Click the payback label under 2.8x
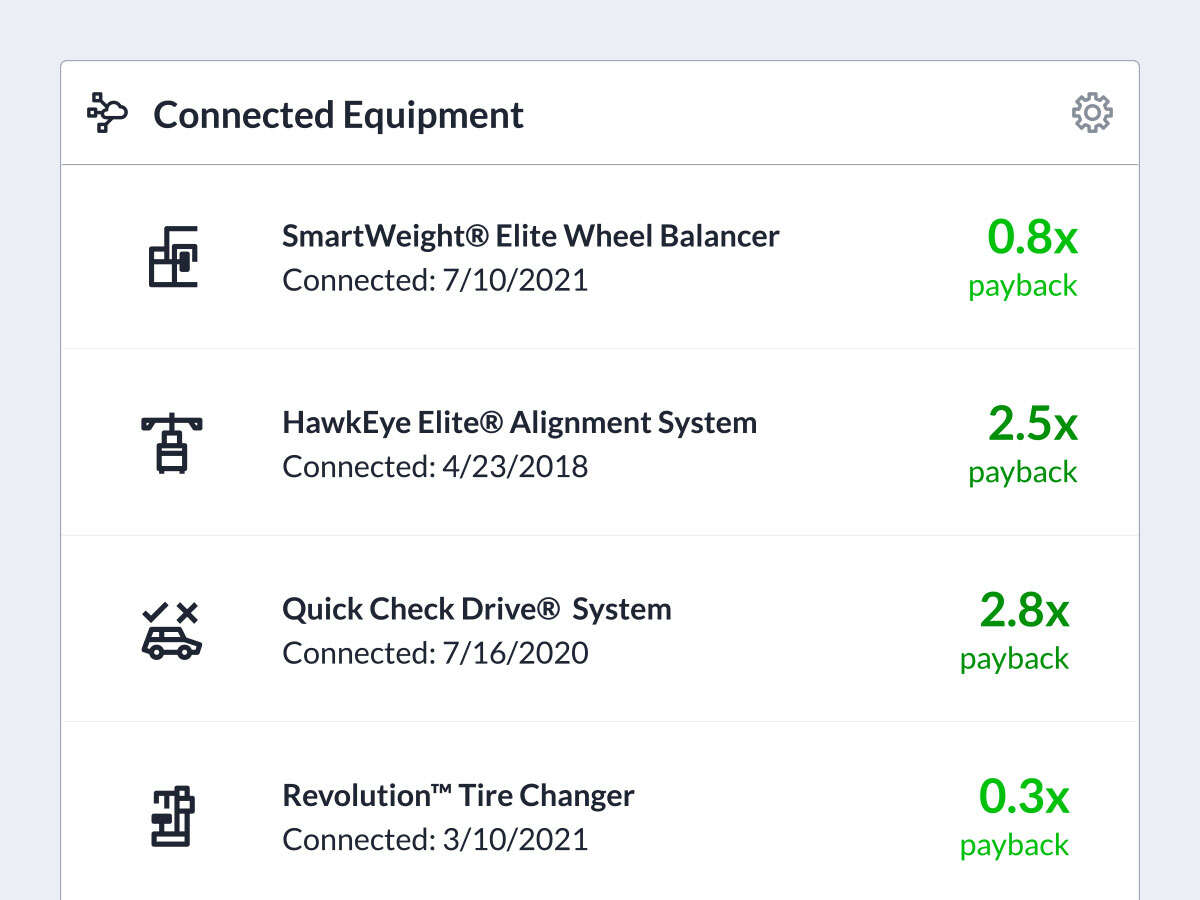 coord(1014,659)
